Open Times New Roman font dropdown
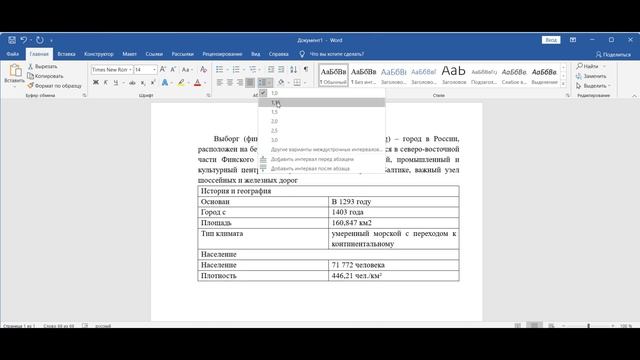 (130, 70)
